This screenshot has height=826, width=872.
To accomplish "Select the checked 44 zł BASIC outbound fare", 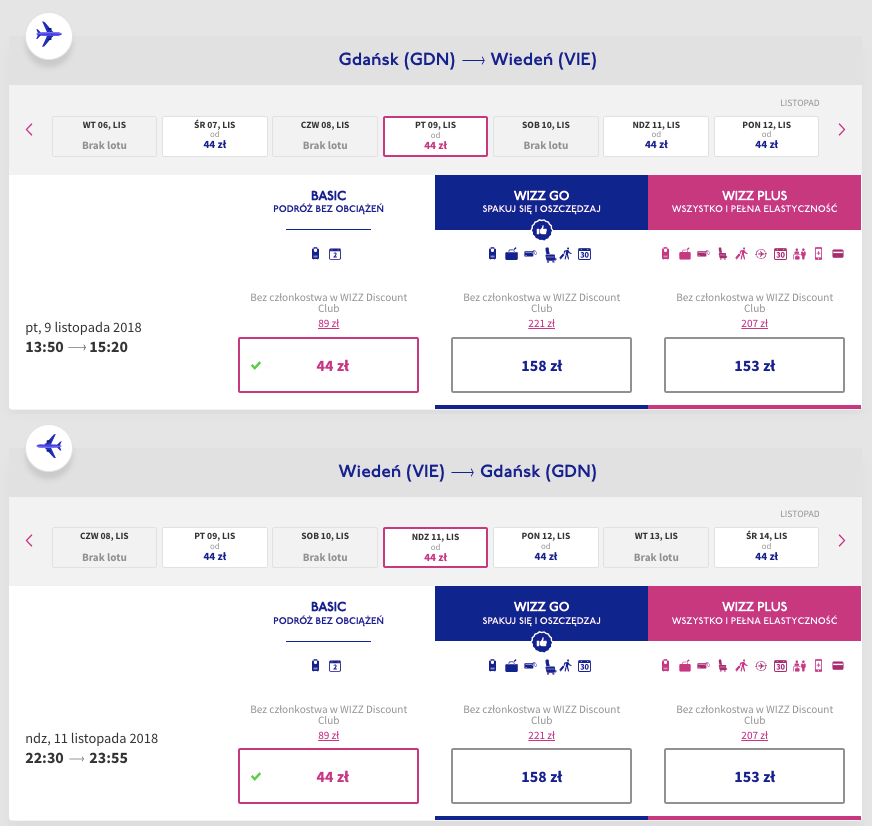I will pos(328,365).
